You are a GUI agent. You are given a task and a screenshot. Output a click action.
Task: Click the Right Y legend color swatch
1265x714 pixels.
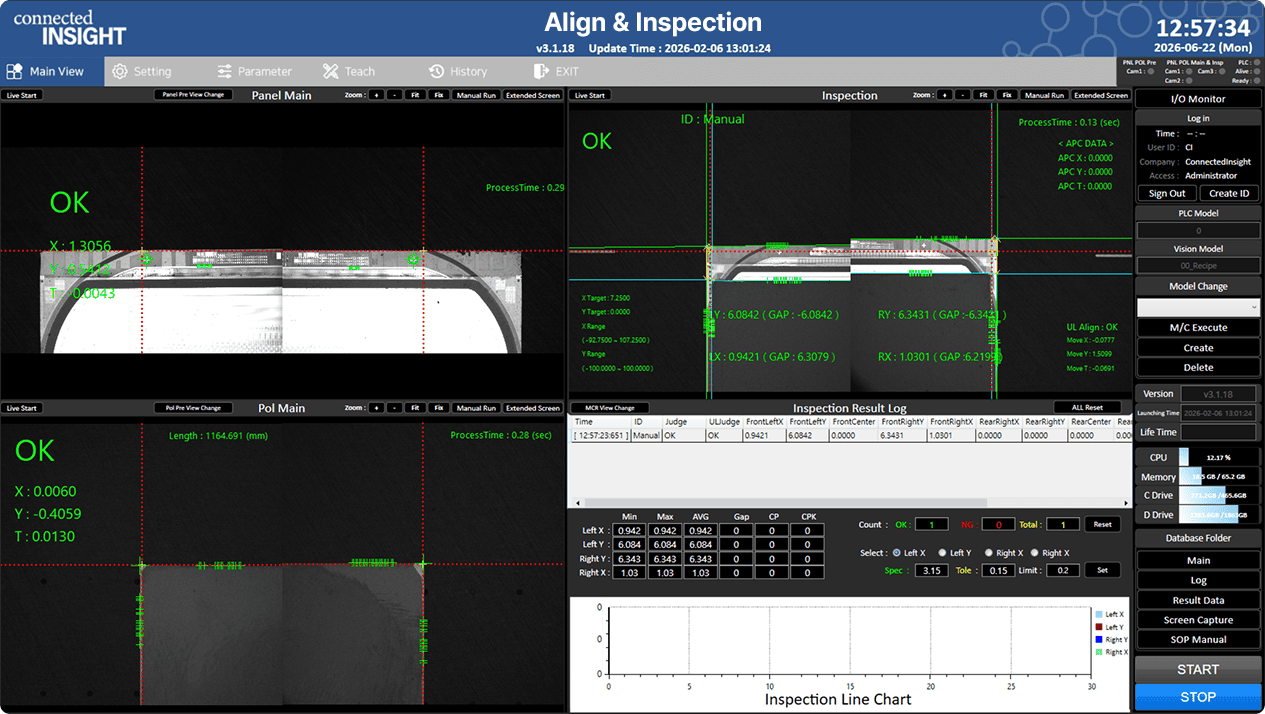point(1099,639)
